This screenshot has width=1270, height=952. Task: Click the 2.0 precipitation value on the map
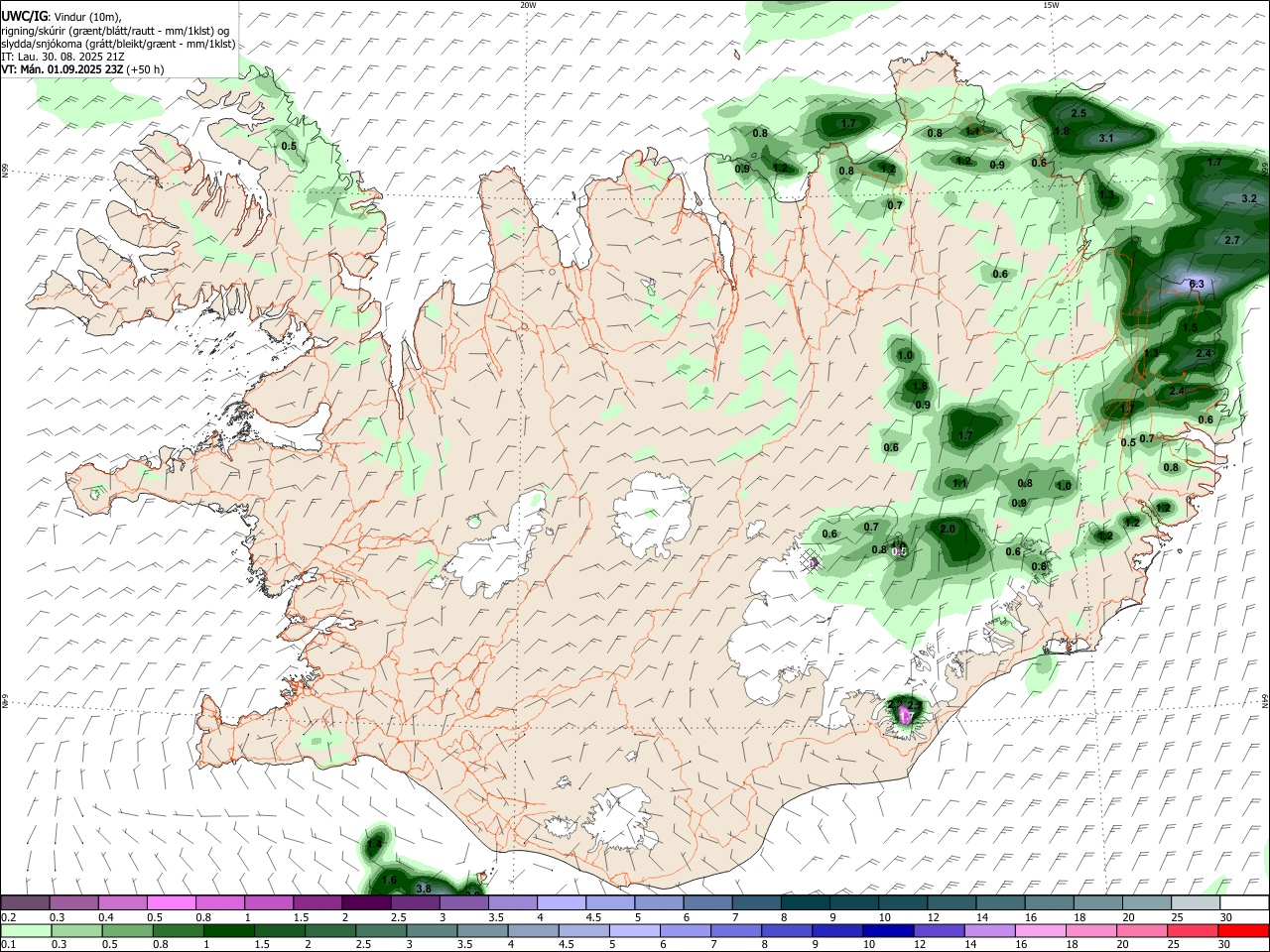tap(948, 530)
